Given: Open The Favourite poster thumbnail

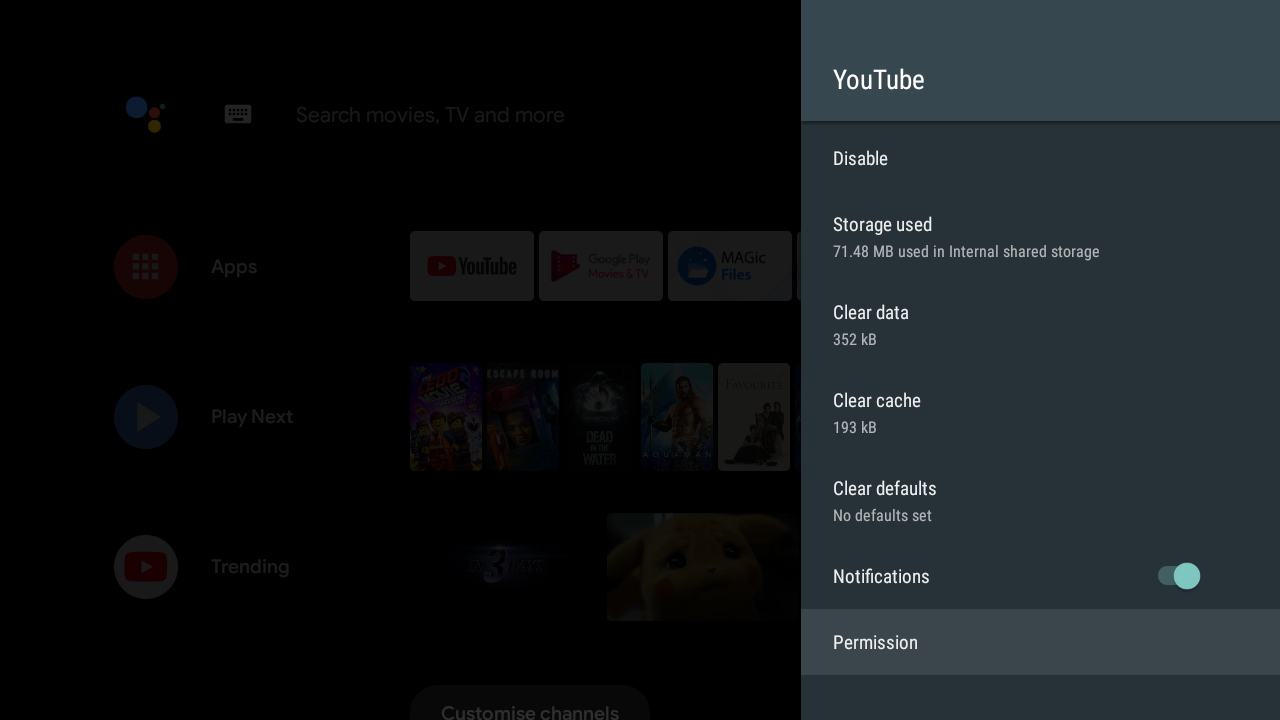Looking at the screenshot, I should point(754,417).
